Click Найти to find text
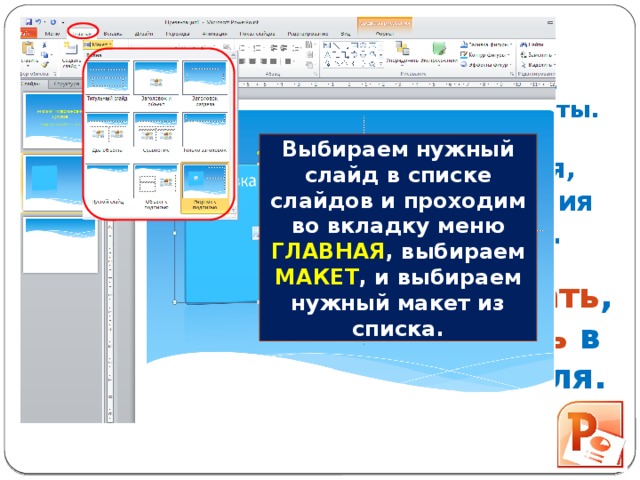Viewport: 640px width, 480px height. click(532, 44)
